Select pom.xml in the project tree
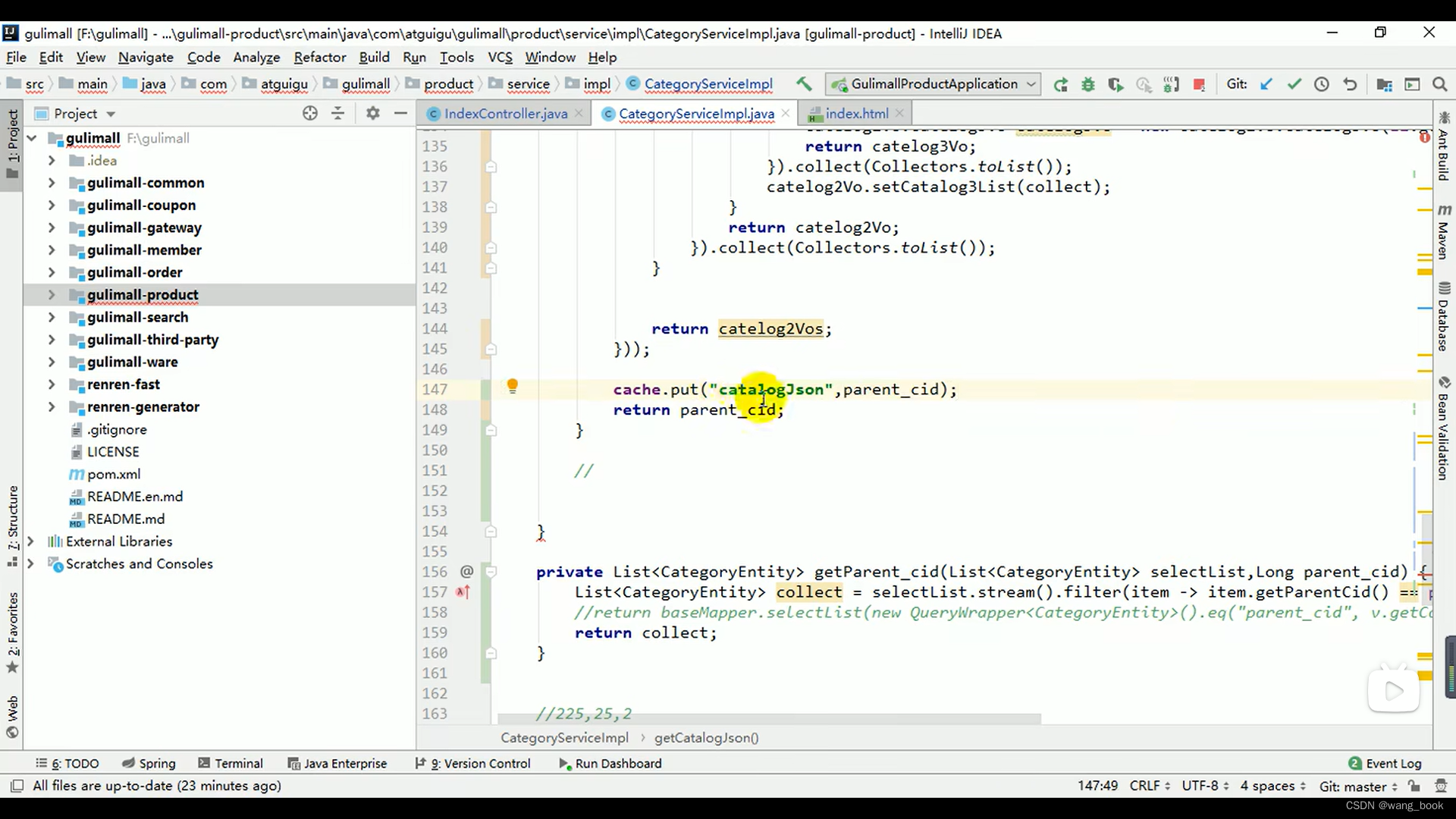Image resolution: width=1456 pixels, height=819 pixels. pyautogui.click(x=114, y=475)
